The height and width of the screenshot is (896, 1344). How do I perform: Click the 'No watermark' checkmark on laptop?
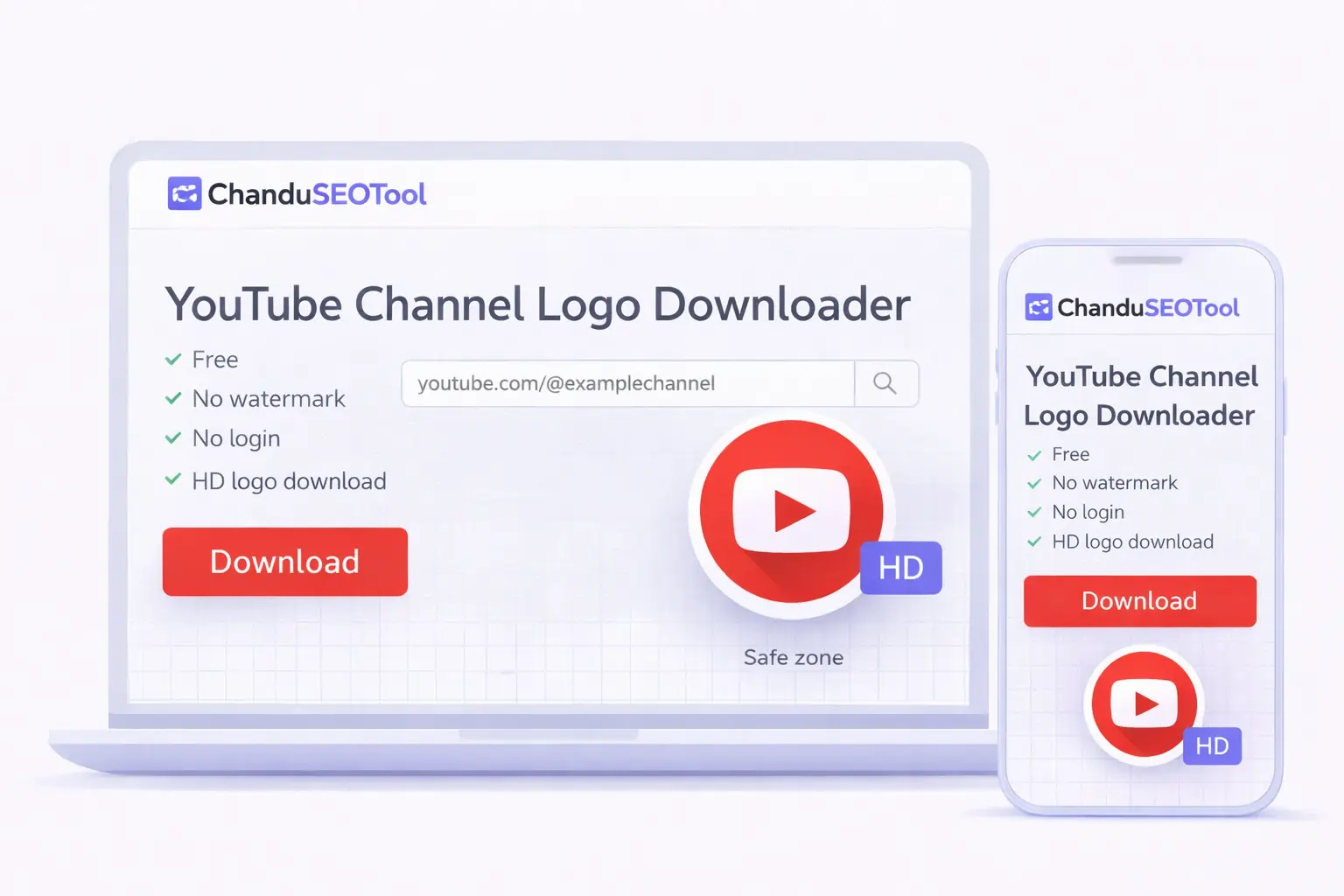coord(173,399)
